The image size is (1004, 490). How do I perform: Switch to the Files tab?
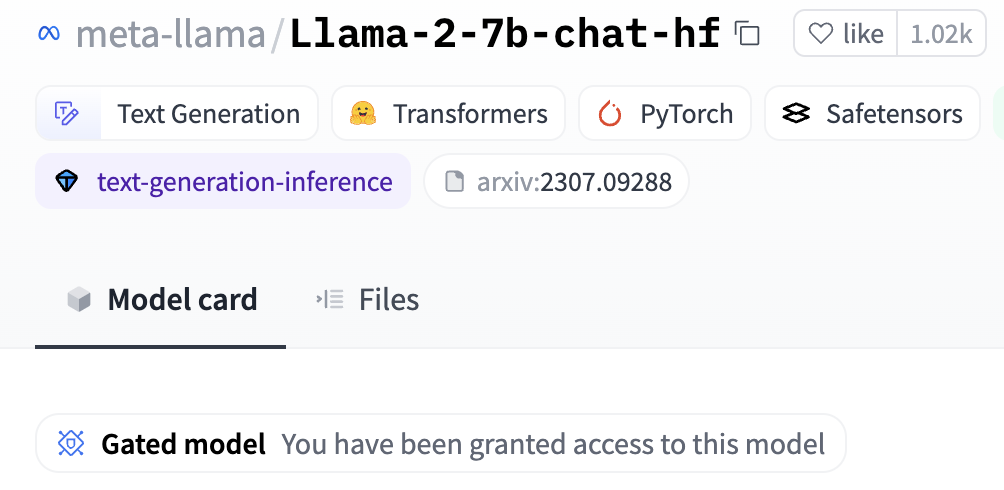(368, 299)
